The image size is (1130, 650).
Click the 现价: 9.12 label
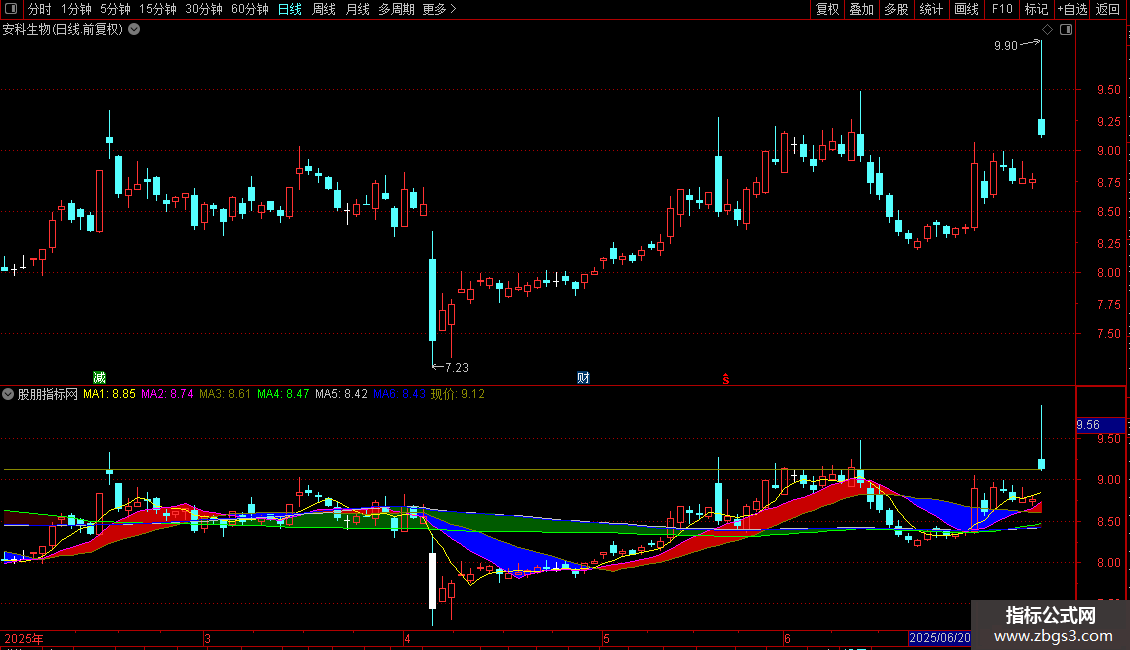(458, 394)
